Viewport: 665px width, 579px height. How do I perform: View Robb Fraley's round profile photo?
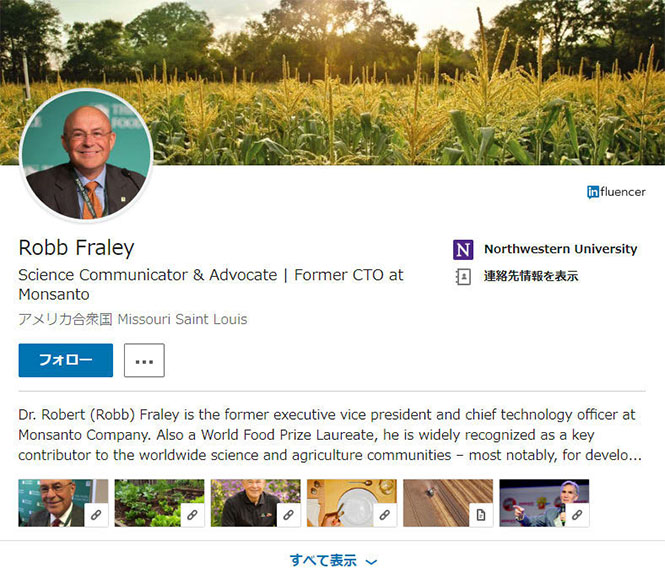87,155
